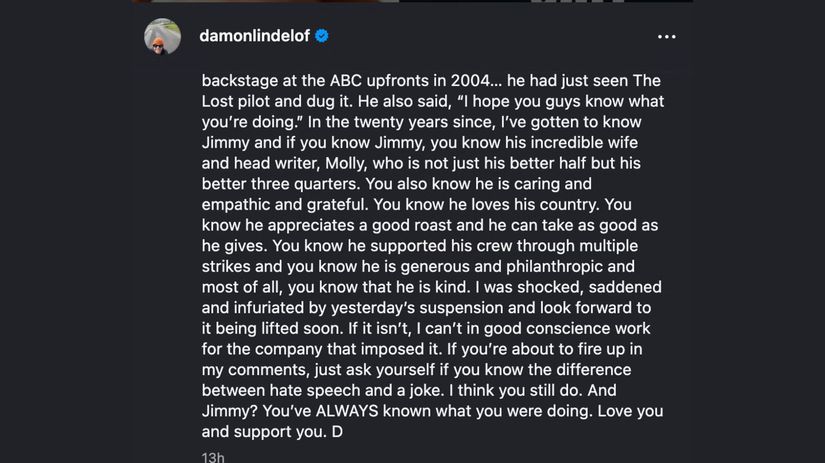Open damonlindelof's profile picture
825x463 pixels.
click(163, 37)
